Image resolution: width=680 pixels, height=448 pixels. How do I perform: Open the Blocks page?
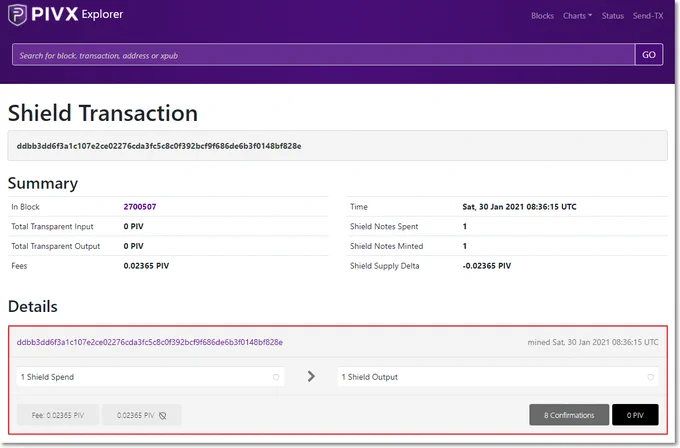[542, 16]
